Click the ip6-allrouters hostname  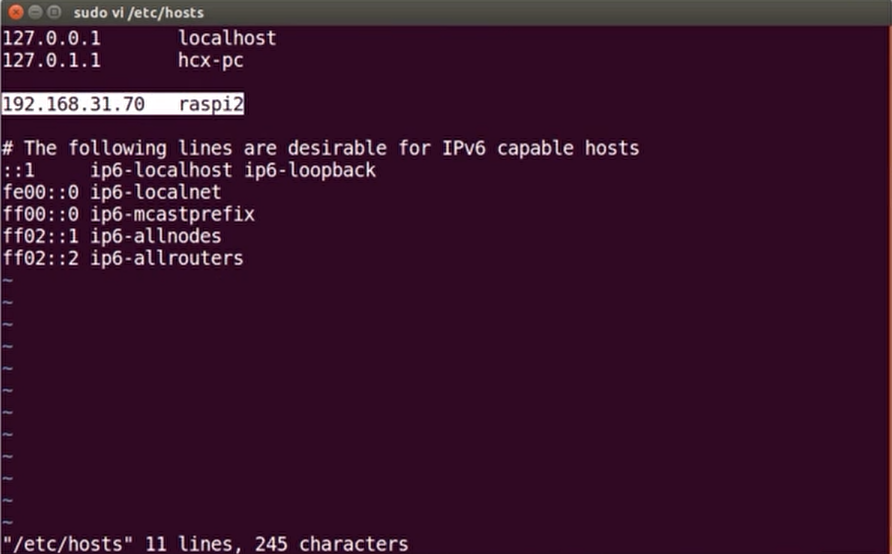166,258
